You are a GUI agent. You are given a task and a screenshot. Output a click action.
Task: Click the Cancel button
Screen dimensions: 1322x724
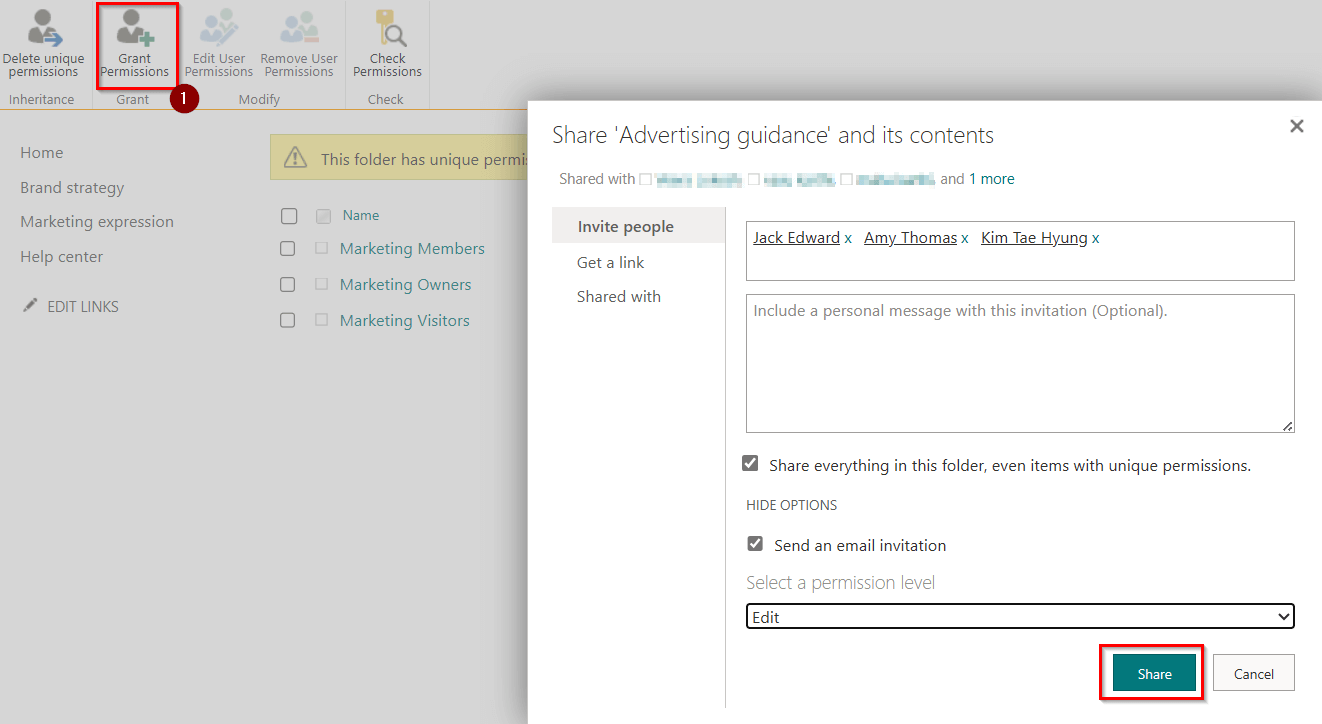[1254, 674]
